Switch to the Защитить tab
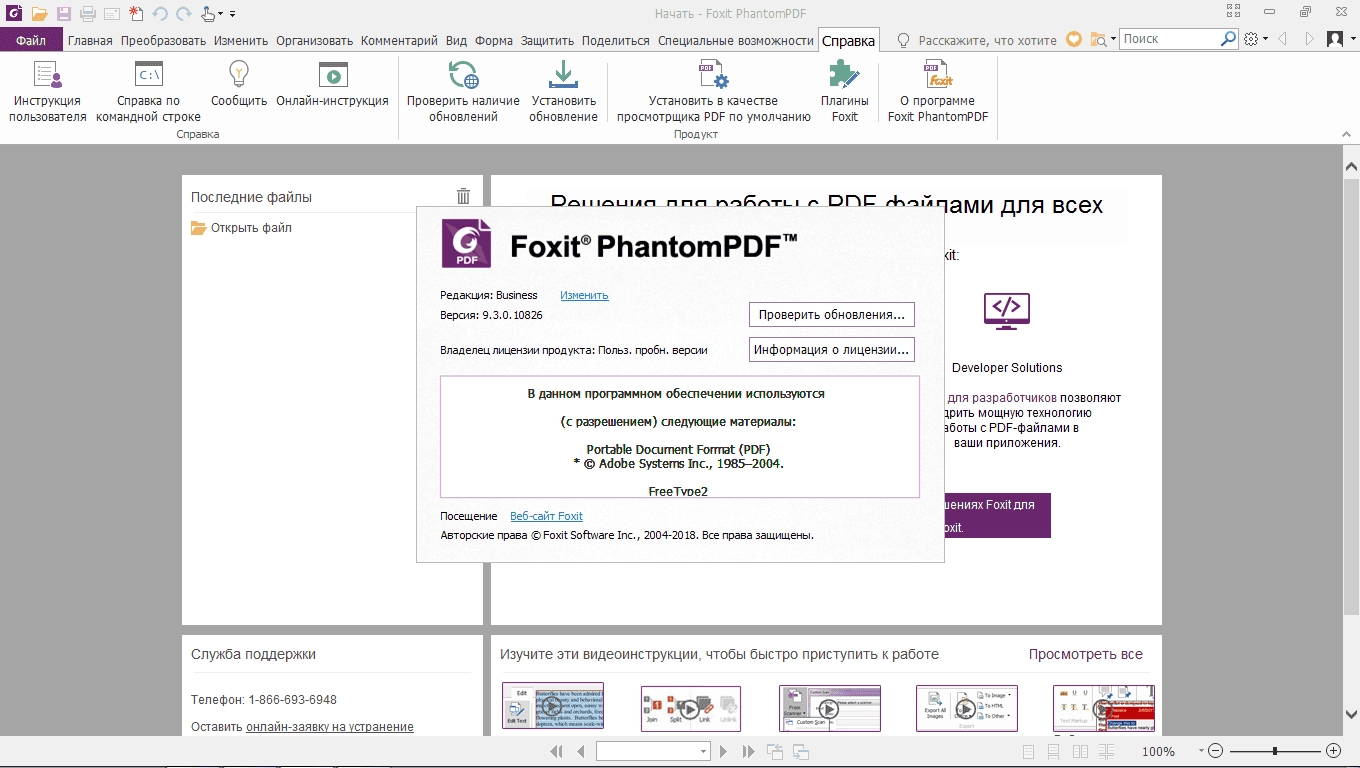Image resolution: width=1360 pixels, height=768 pixels. [x=548, y=40]
